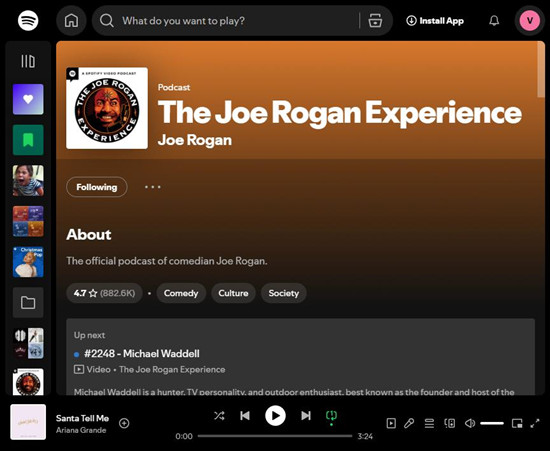Select the Culture category tag
Viewport: 550px width, 451px height.
[x=233, y=293]
